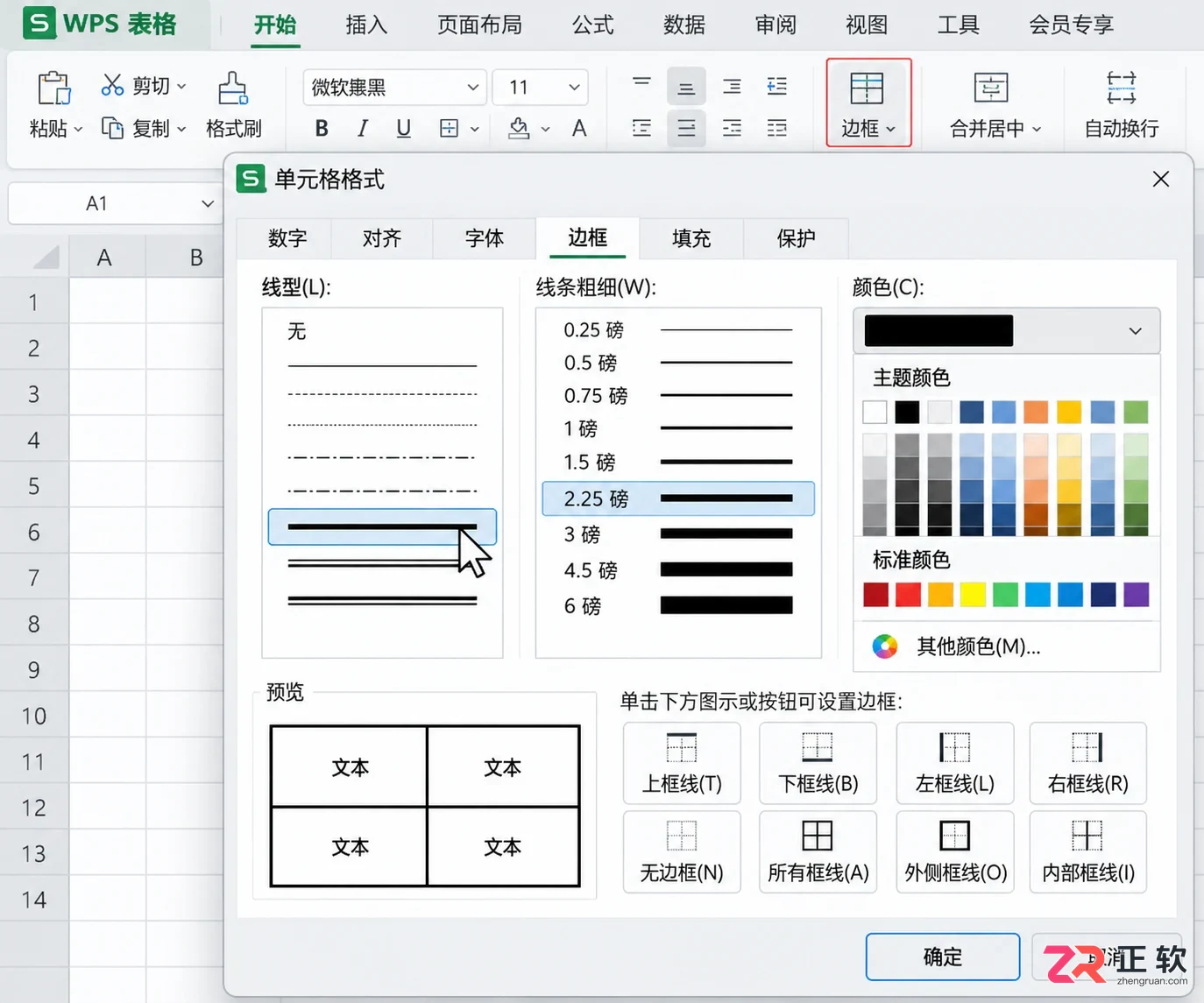The height and width of the screenshot is (1003, 1204).
Task: Select row 5 header
Action: [x=33, y=486]
